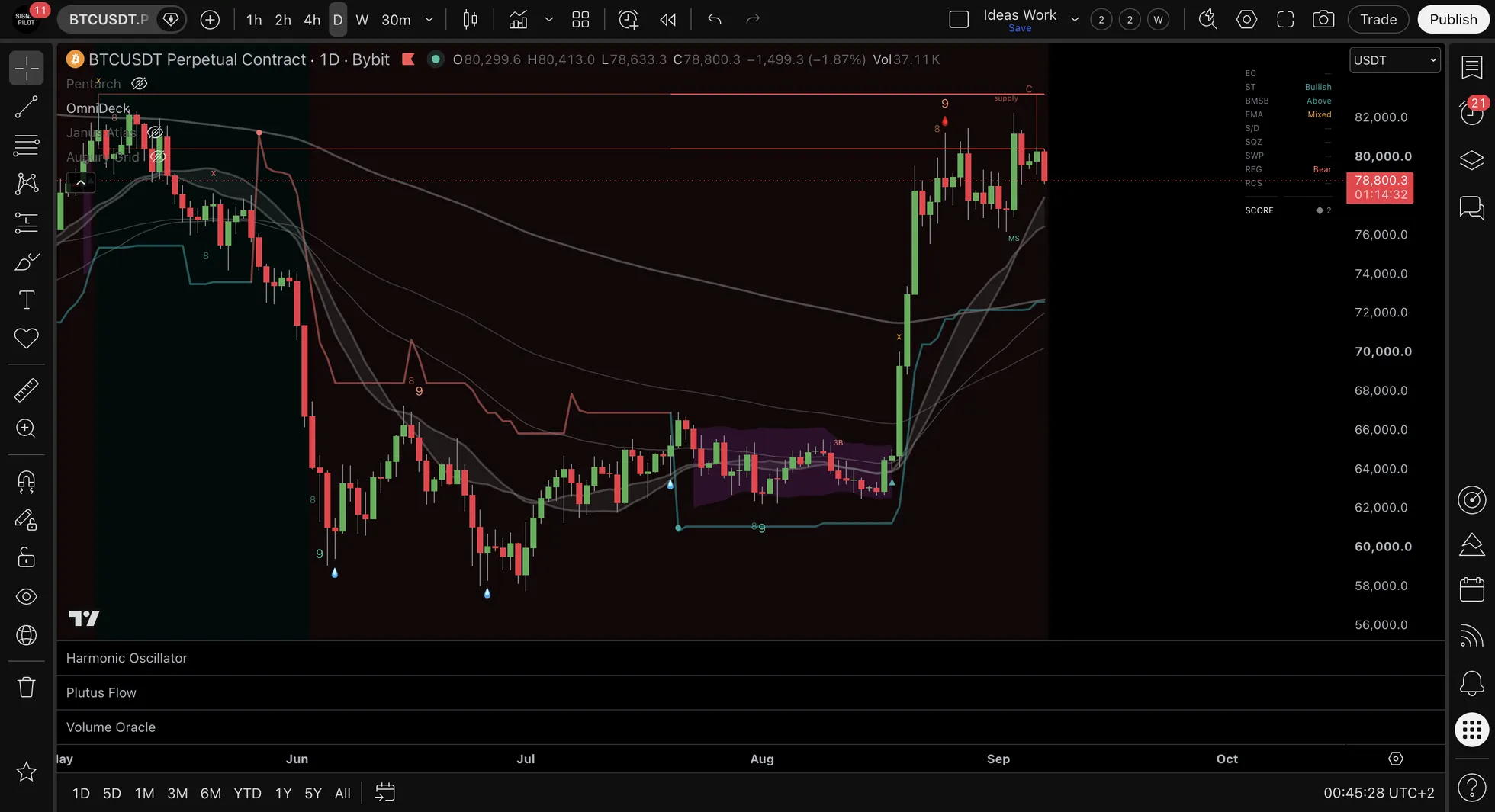Viewport: 1495px width, 812px height.
Task: Click the Publish button
Action: (1453, 20)
